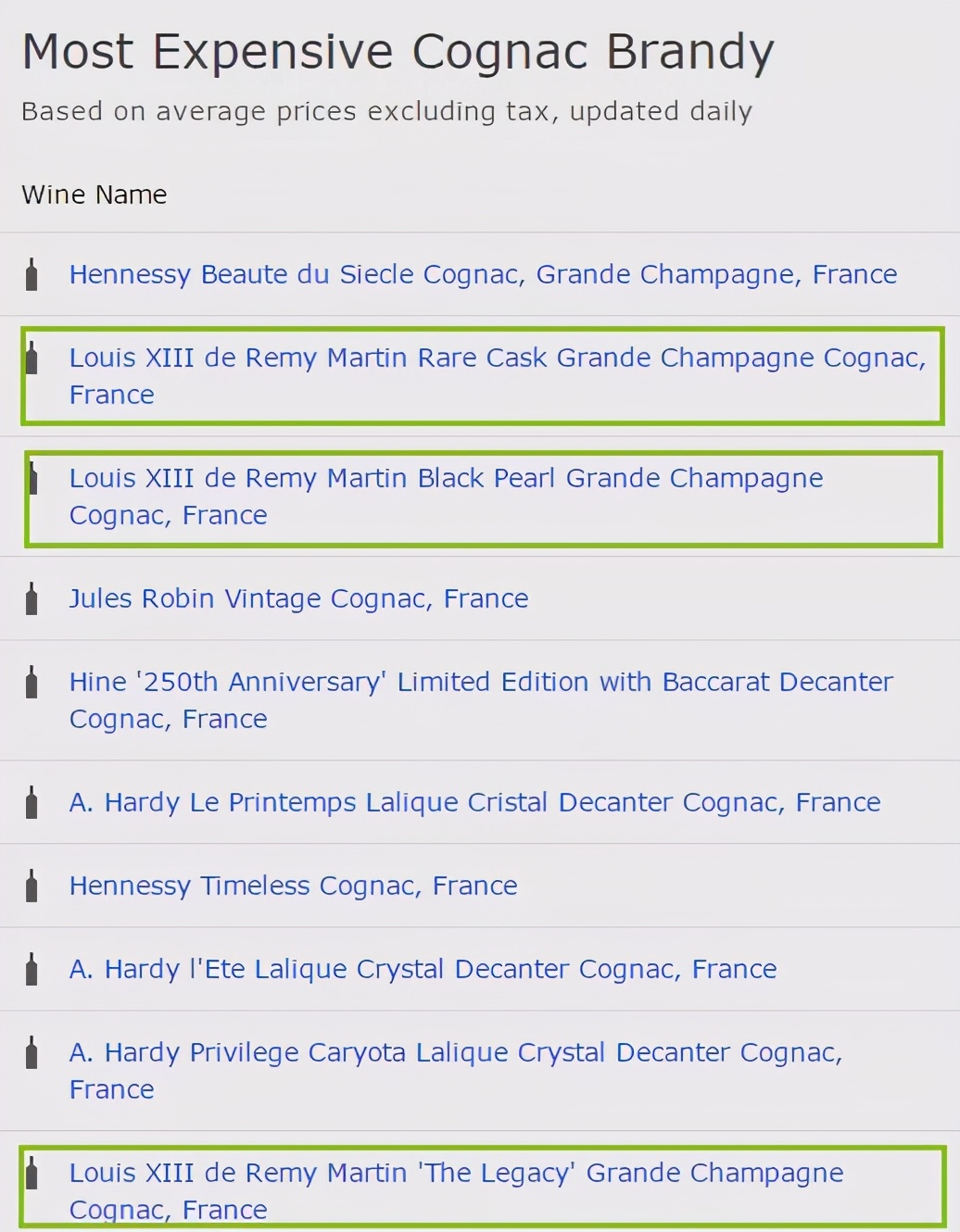Image resolution: width=960 pixels, height=1232 pixels.
Task: Click bottle icon beside Hennessy Timeless Cognac
Action: click(x=32, y=886)
